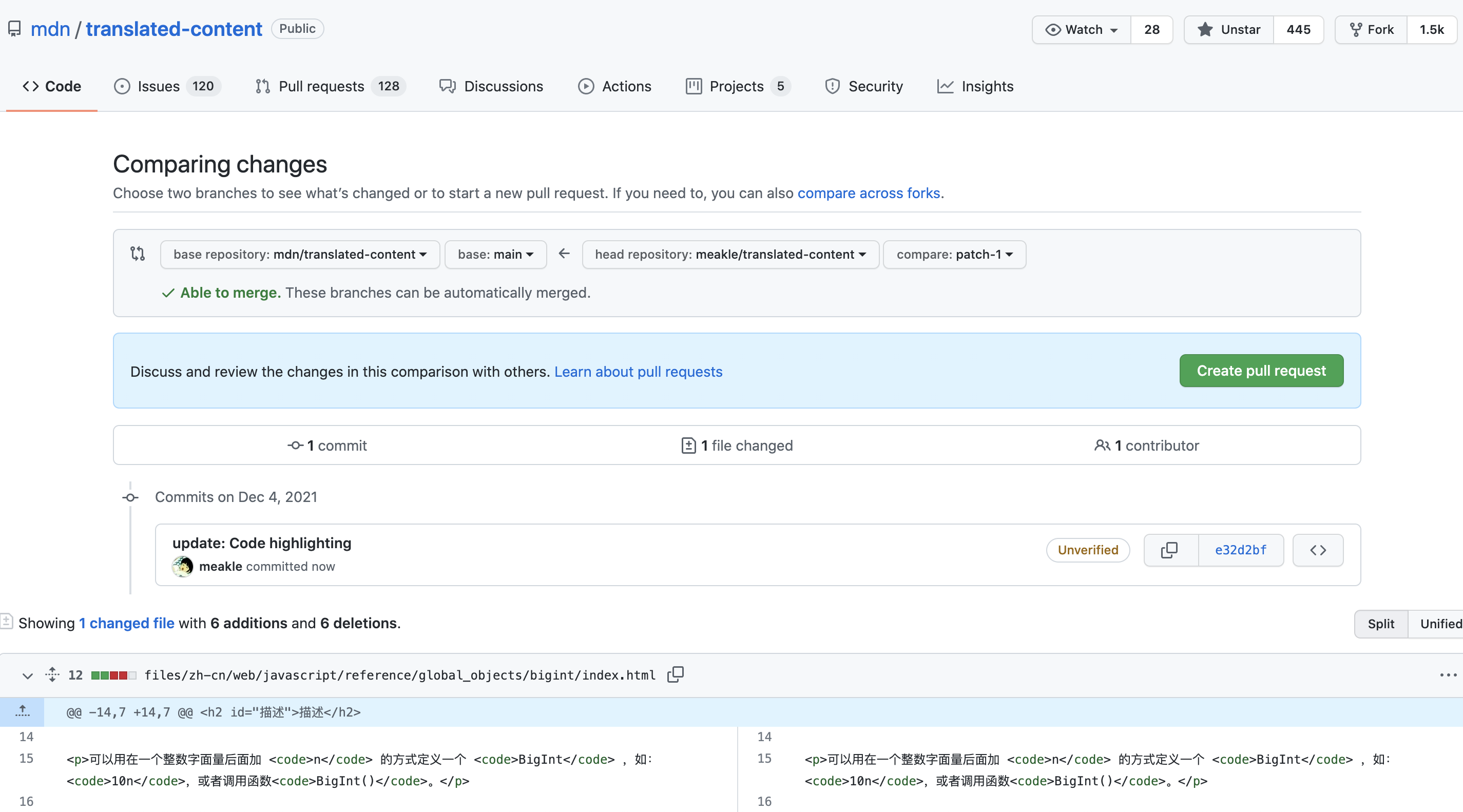The image size is (1463, 812).
Task: Expand up the diff hunk header
Action: [22, 711]
